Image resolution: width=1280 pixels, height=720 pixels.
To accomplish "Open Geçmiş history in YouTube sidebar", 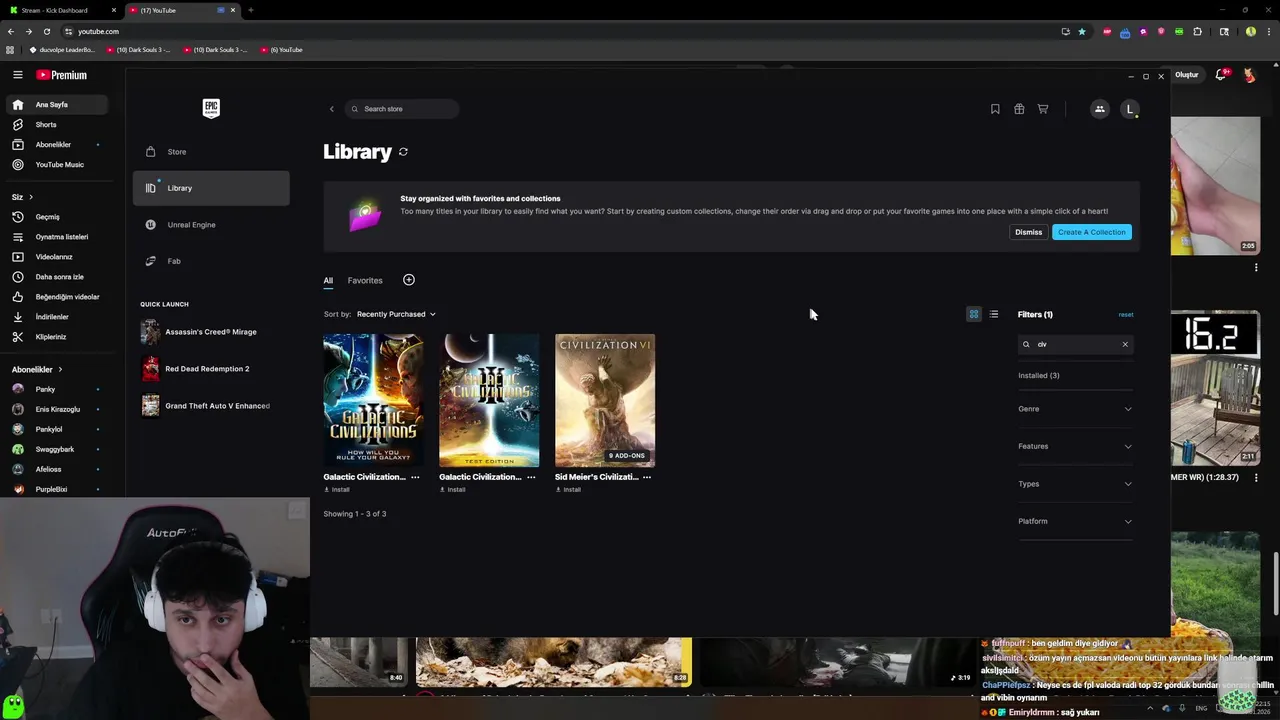I will click(57, 217).
